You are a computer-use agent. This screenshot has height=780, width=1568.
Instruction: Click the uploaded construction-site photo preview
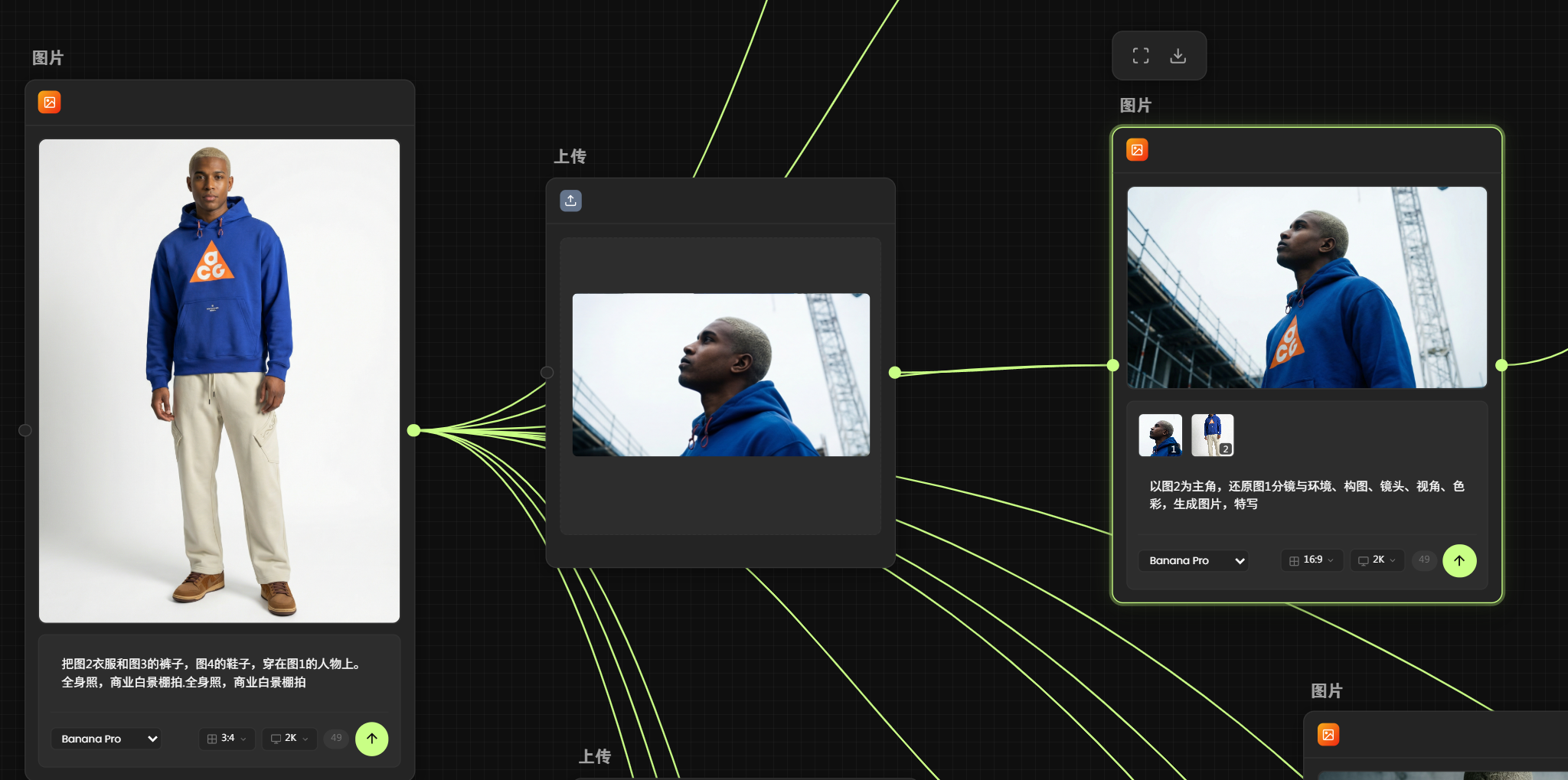pos(720,375)
